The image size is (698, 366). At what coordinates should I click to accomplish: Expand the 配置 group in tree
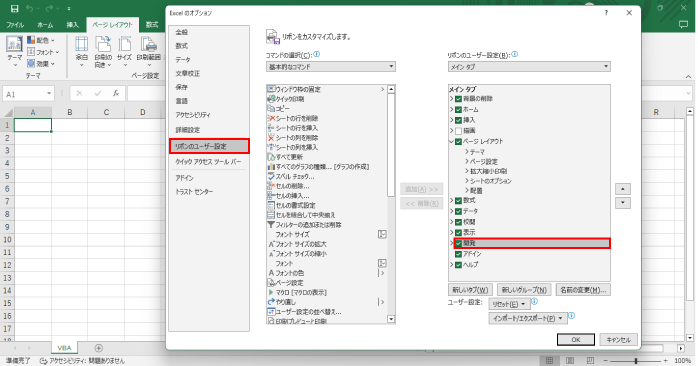[x=467, y=191]
